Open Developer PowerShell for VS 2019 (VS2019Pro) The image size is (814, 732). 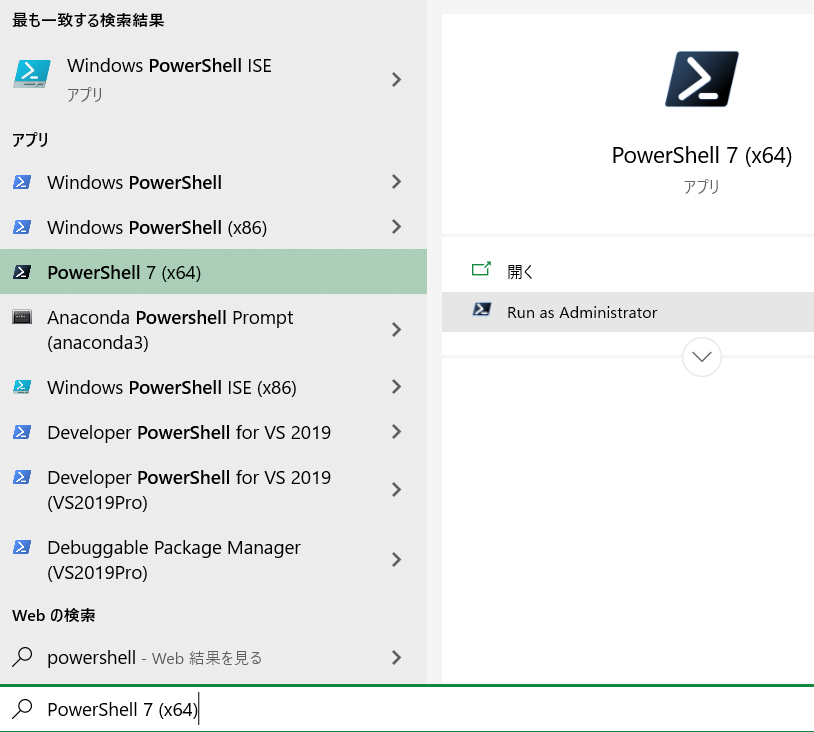pyautogui.click(x=189, y=490)
